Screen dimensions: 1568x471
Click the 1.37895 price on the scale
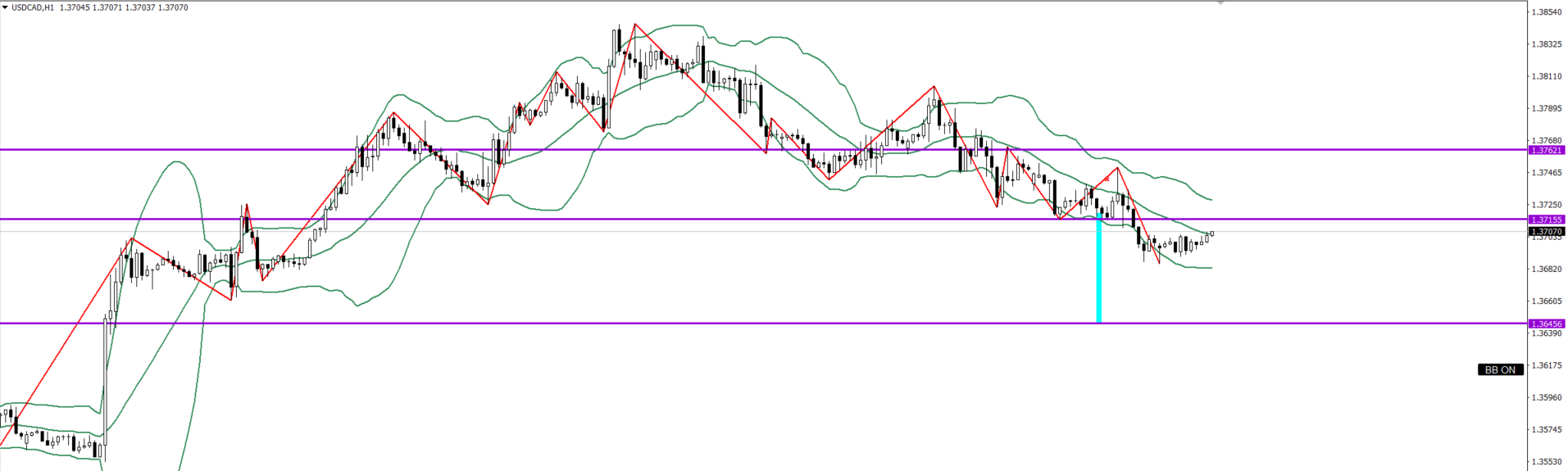coord(1546,108)
